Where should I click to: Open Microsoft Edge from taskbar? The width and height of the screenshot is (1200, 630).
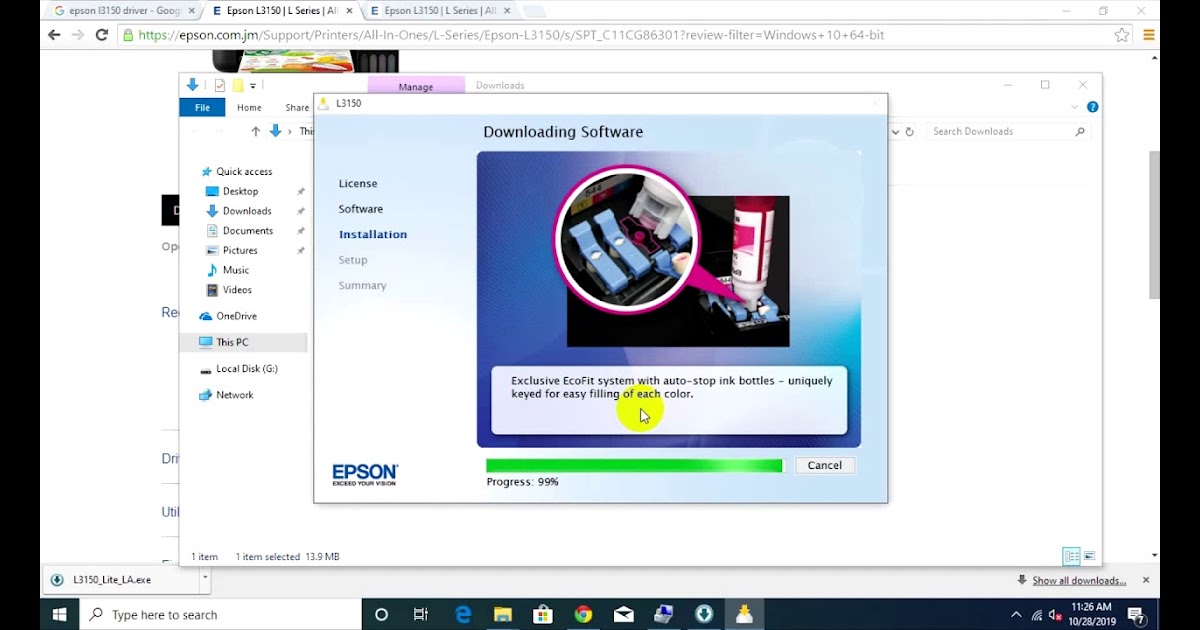coord(463,614)
